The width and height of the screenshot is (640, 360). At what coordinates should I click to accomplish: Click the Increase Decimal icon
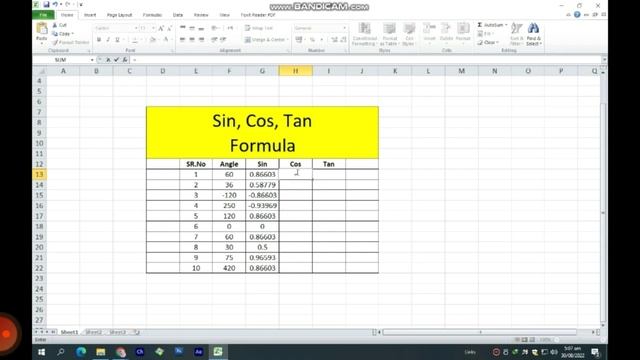pyautogui.click(x=334, y=39)
